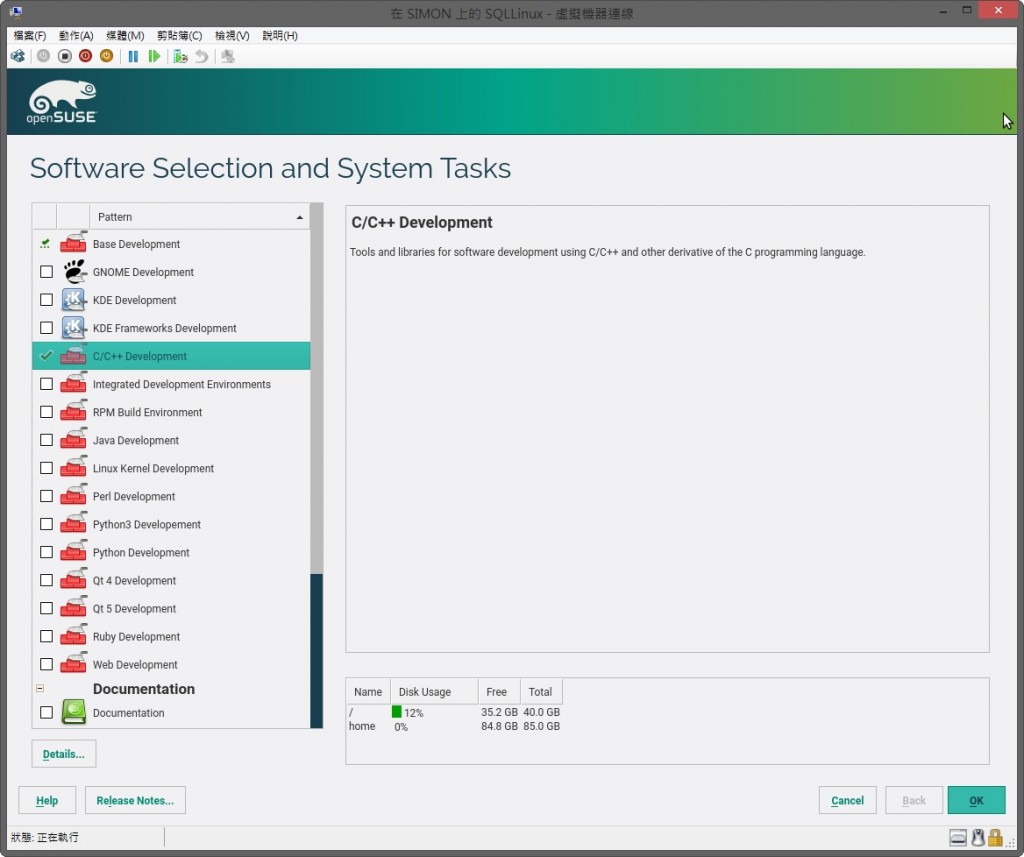Click the green 12% disk usage bar
This screenshot has width=1024, height=857.
pos(396,711)
